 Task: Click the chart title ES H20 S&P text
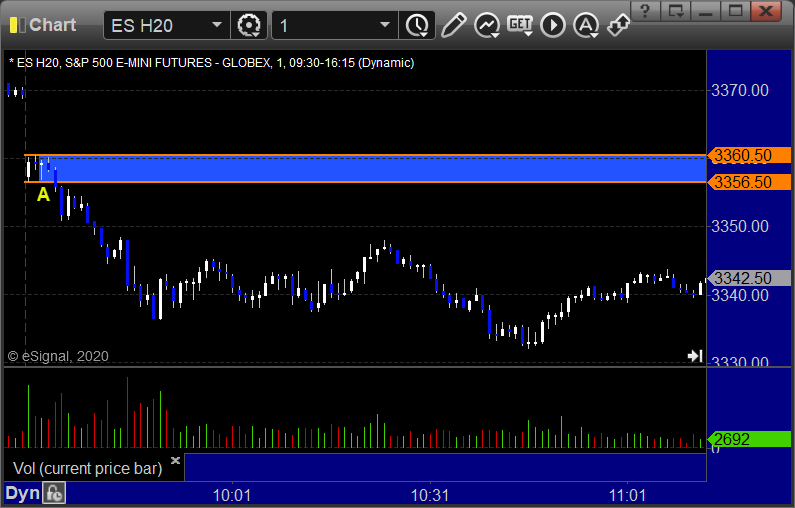pos(212,63)
